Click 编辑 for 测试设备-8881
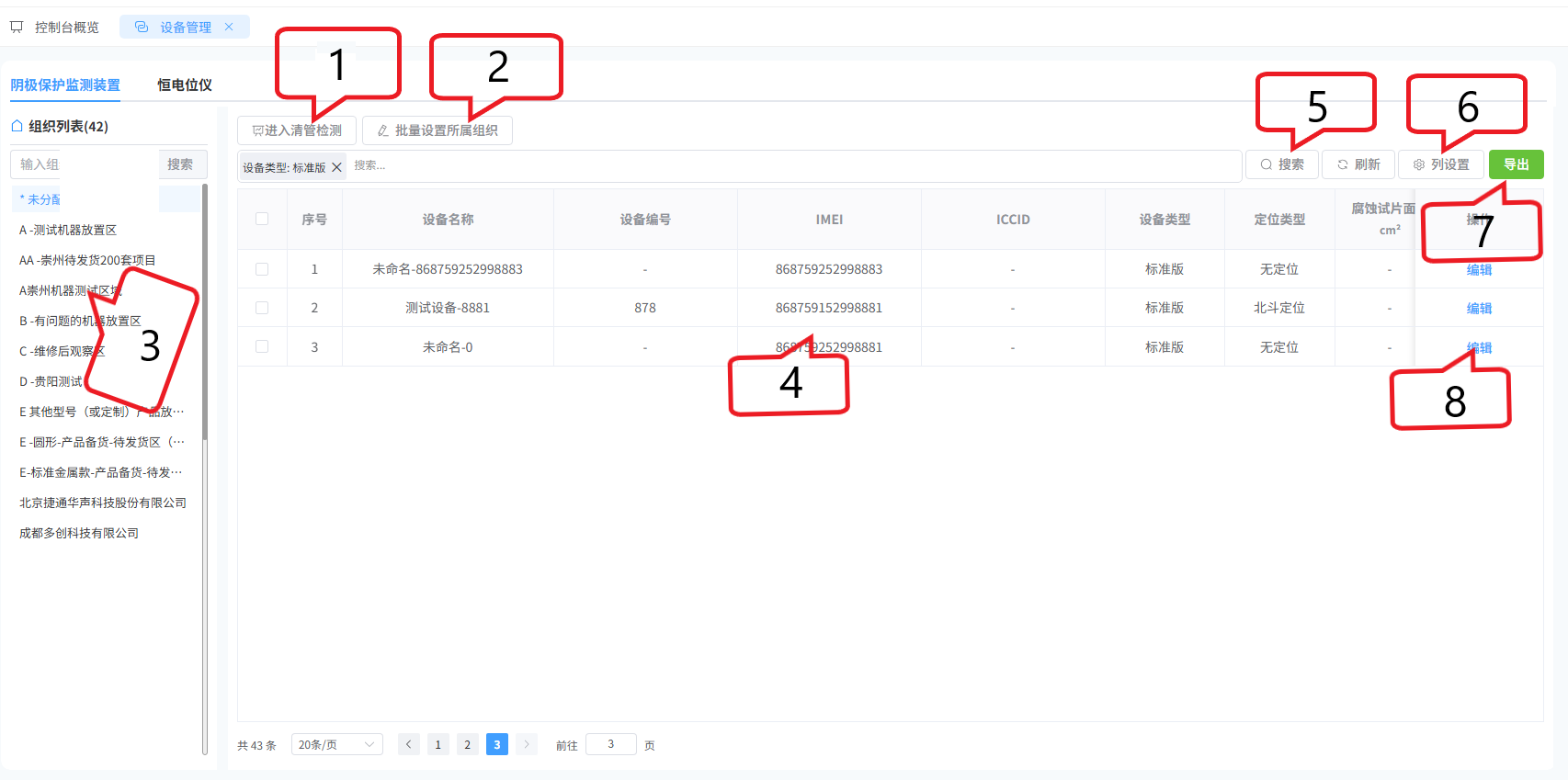The image size is (1568, 780). [x=1479, y=308]
